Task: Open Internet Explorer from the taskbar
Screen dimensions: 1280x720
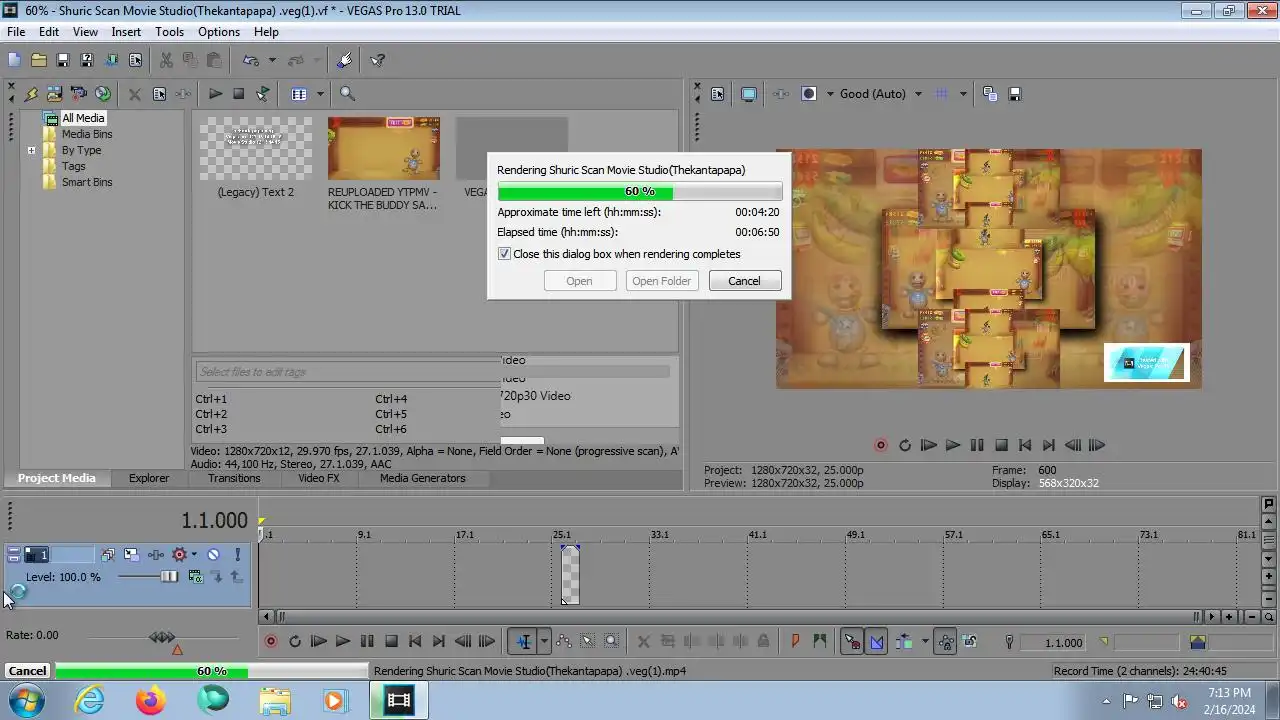Action: point(89,701)
